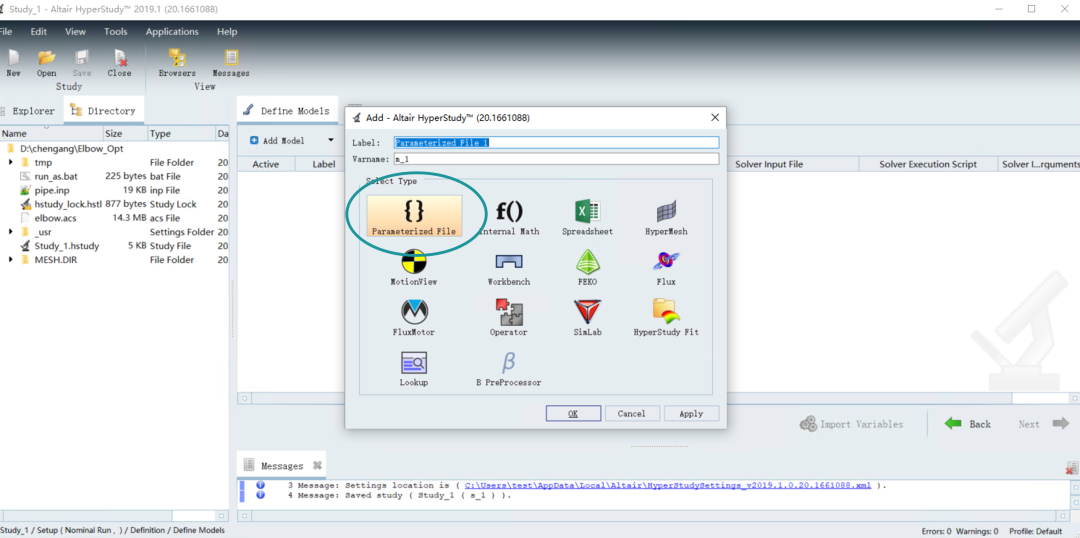
Task: Select the SimLab model type
Action: pyautogui.click(x=587, y=318)
